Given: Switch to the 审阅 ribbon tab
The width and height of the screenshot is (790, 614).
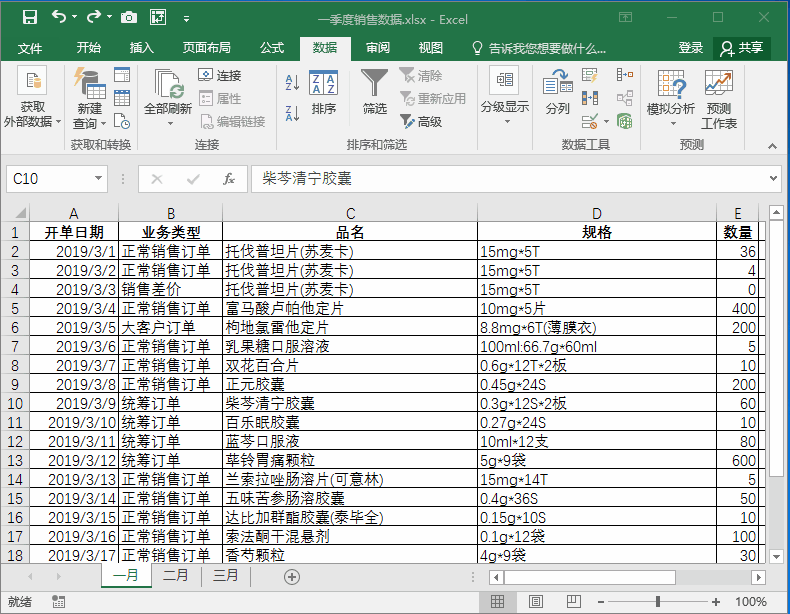Looking at the screenshot, I should [378, 48].
